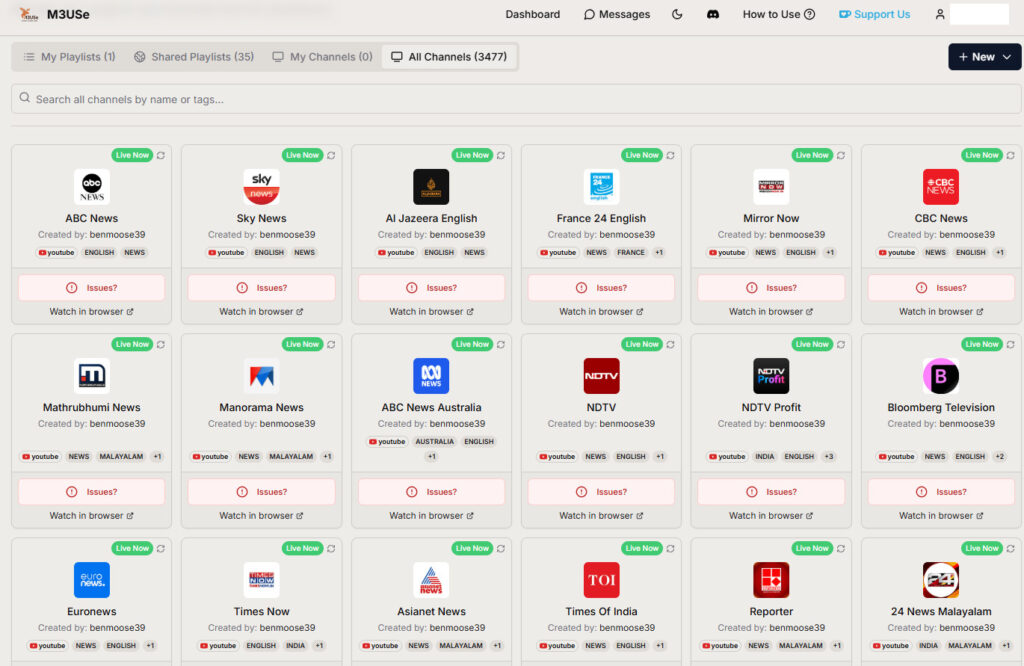Refresh the 24 News Malayalam status
Image resolution: width=1024 pixels, height=666 pixels.
coord(1011,548)
